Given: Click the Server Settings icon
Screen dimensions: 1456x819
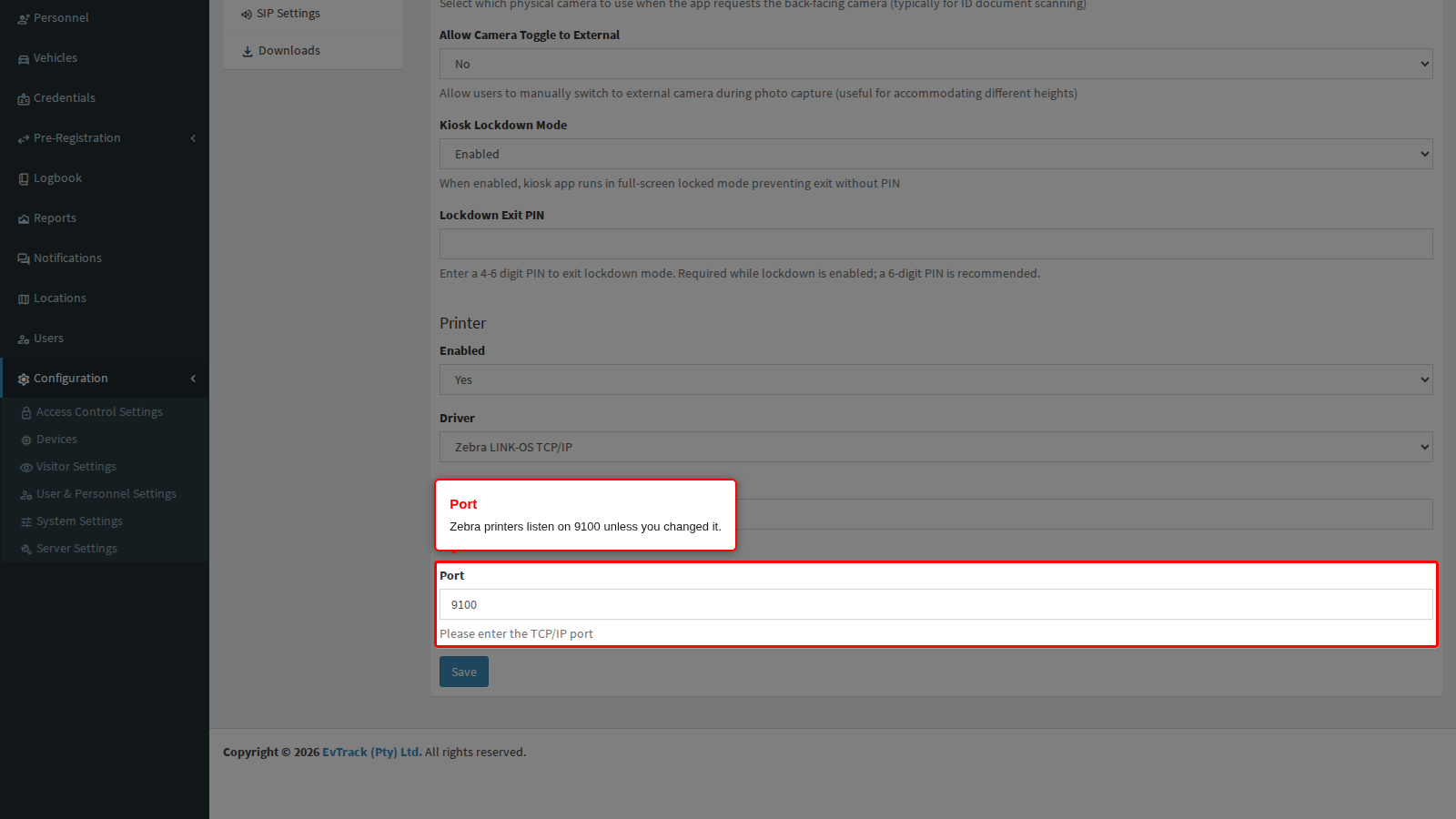Looking at the screenshot, I should (x=26, y=550).
